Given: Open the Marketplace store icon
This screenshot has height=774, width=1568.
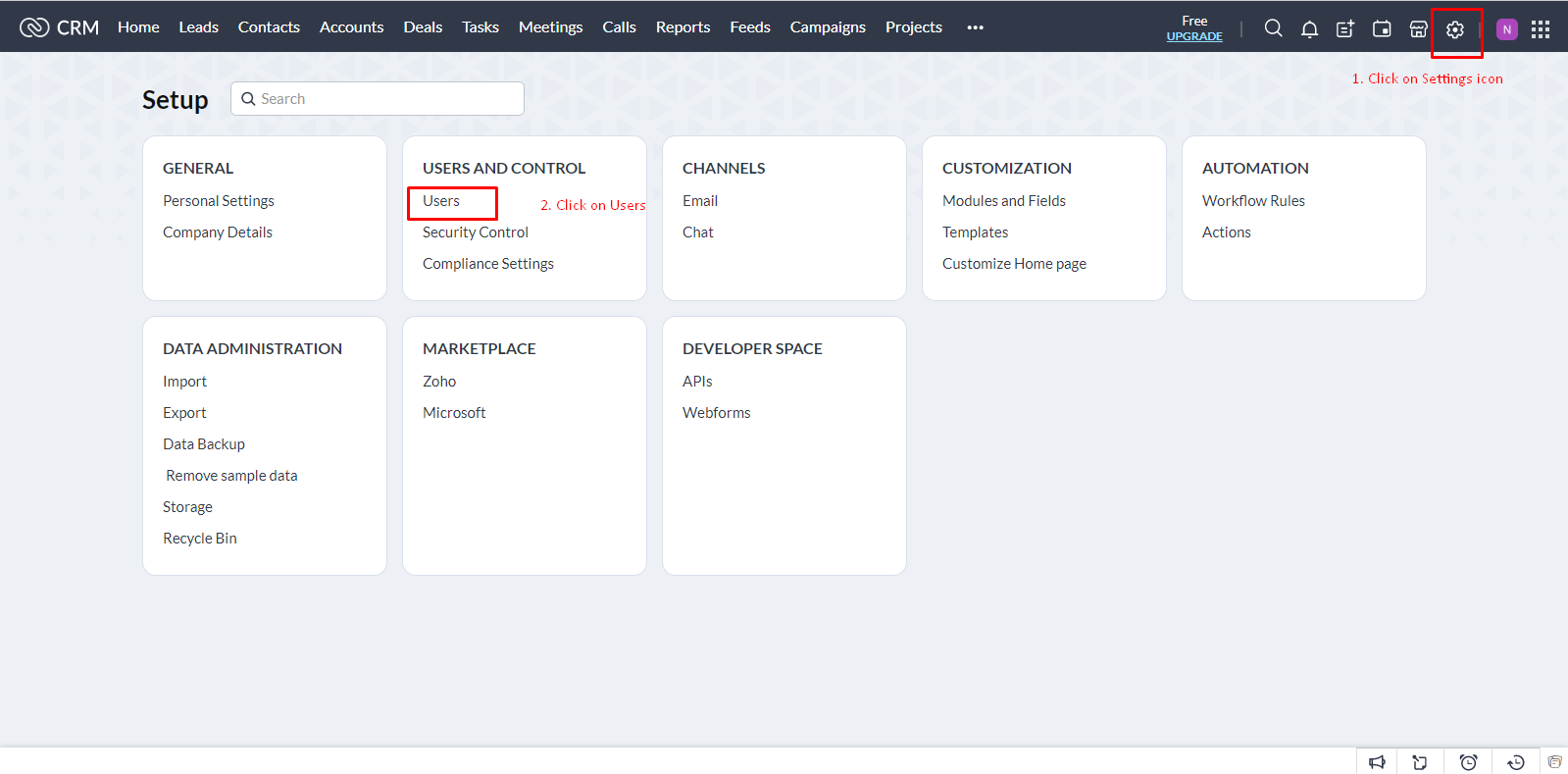Looking at the screenshot, I should pyautogui.click(x=1418, y=28).
